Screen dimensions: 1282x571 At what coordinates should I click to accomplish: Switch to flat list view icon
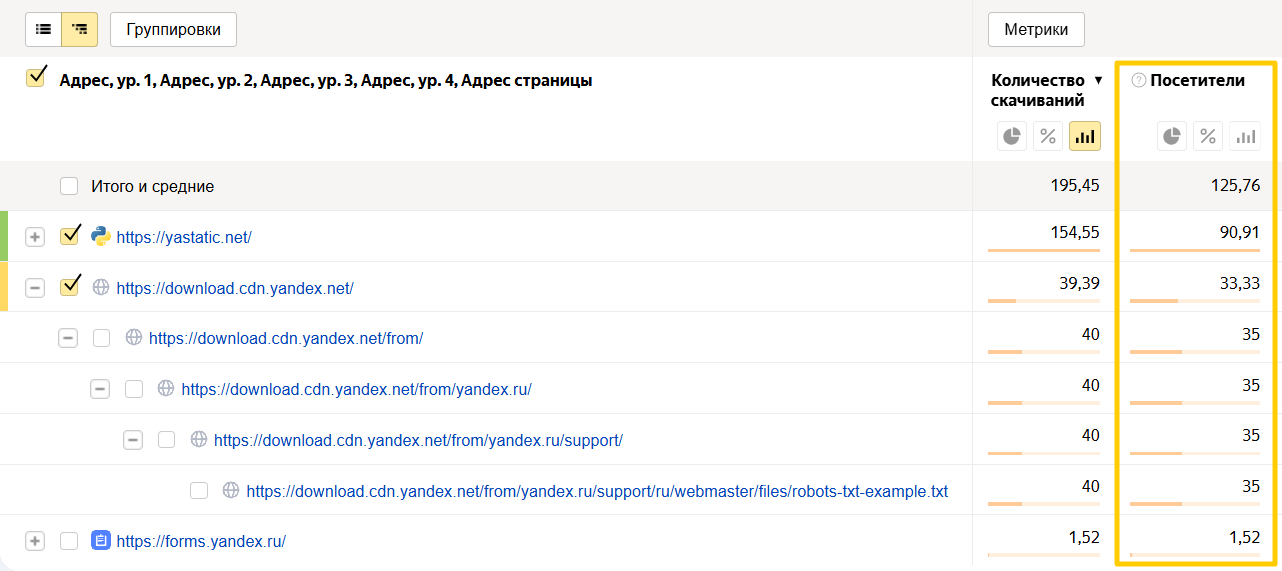(44, 30)
